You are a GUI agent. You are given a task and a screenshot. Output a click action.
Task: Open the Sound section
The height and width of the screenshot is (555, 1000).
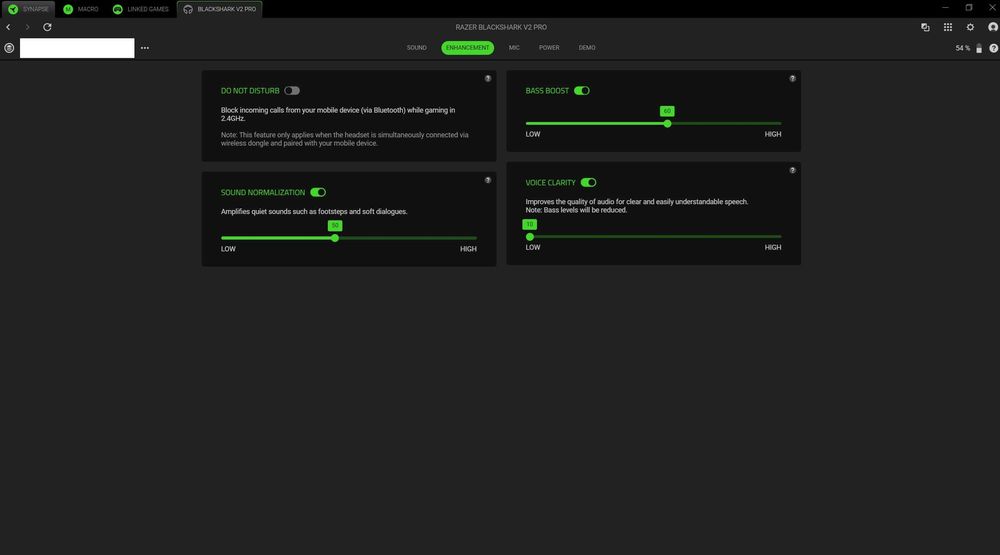point(416,48)
